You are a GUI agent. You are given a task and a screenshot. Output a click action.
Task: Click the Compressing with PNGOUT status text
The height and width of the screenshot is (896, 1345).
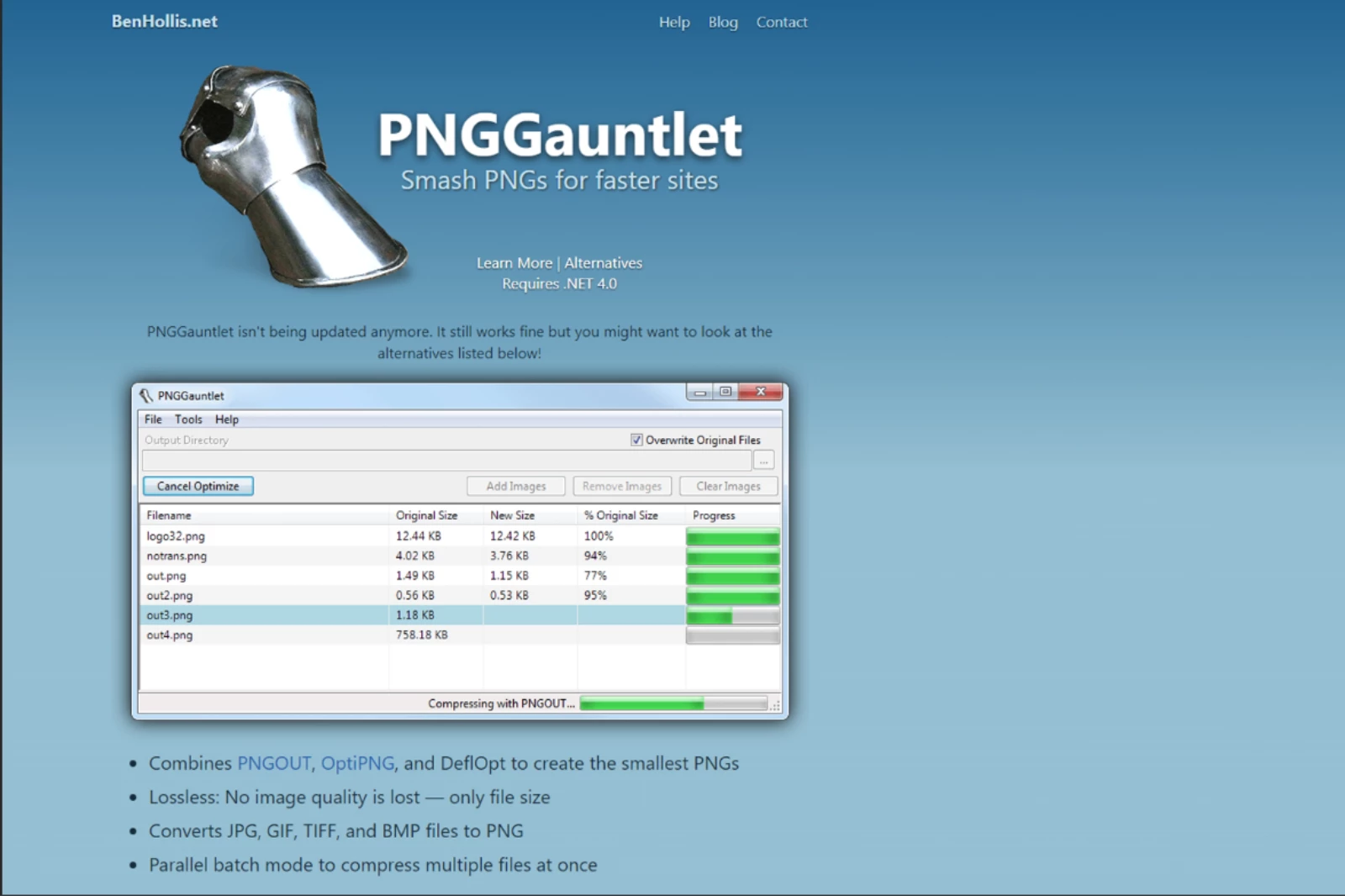click(501, 704)
